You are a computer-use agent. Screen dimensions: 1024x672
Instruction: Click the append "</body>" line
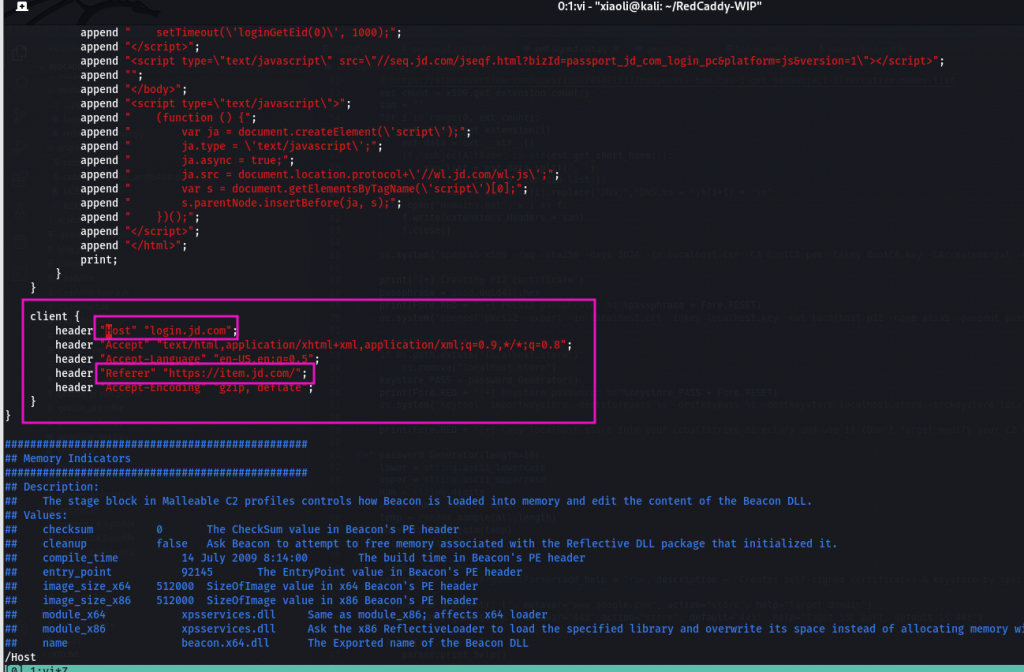pos(134,89)
